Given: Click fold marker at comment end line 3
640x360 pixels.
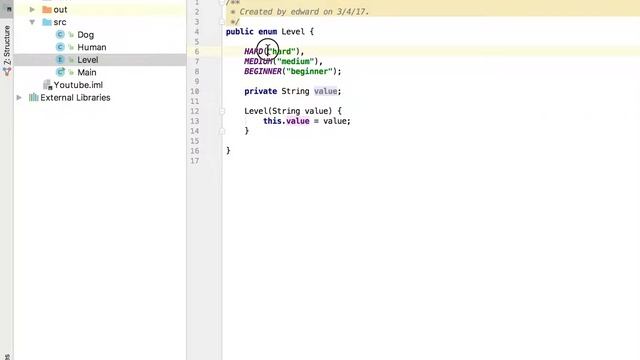Looking at the screenshot, I should click(222, 22).
